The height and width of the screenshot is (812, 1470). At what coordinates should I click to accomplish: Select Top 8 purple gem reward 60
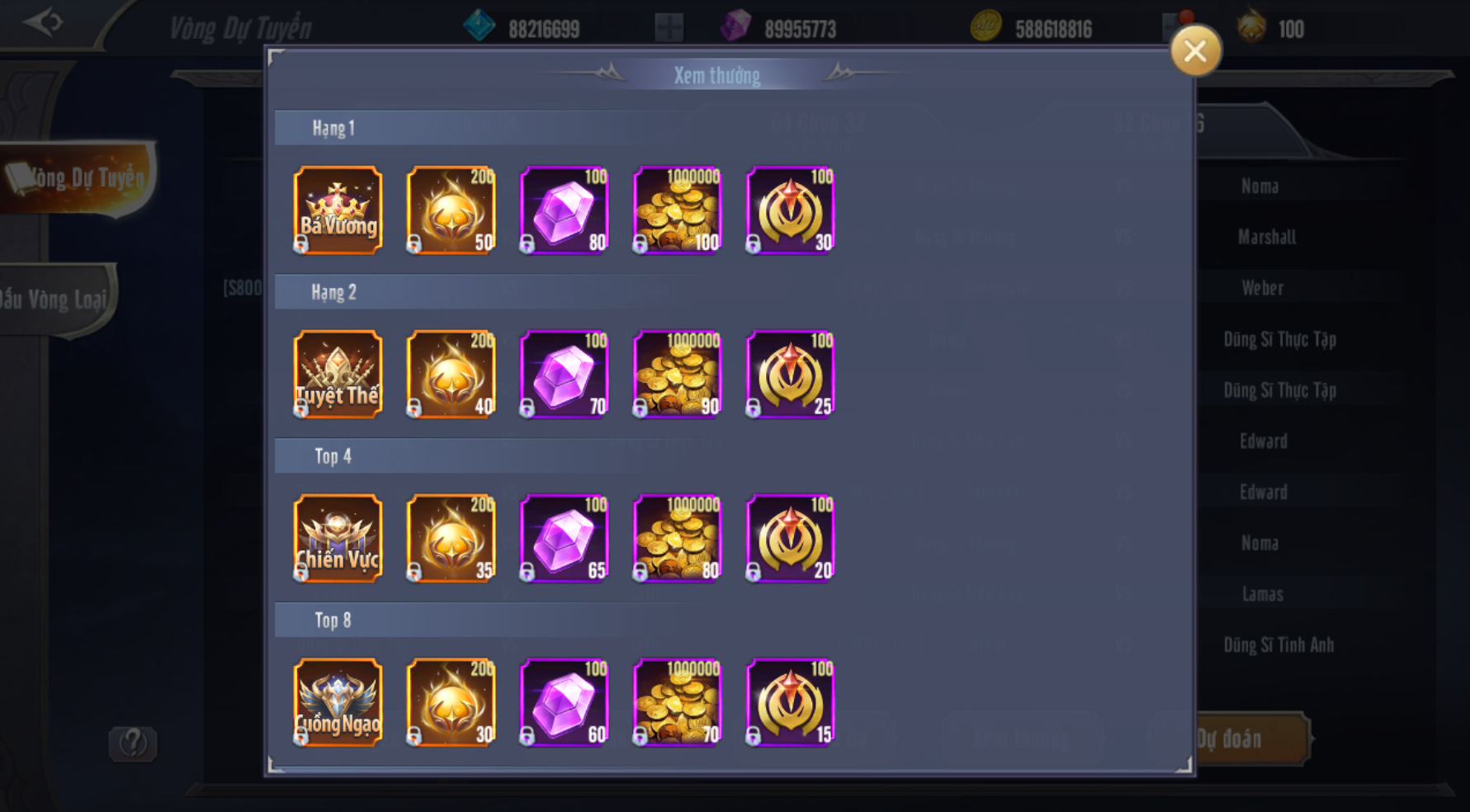(x=564, y=702)
